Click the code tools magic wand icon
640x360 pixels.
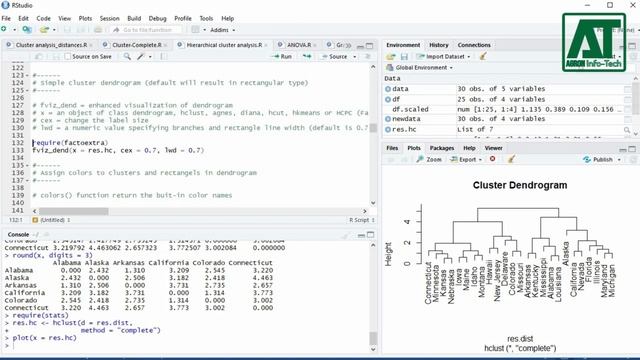click(141, 56)
